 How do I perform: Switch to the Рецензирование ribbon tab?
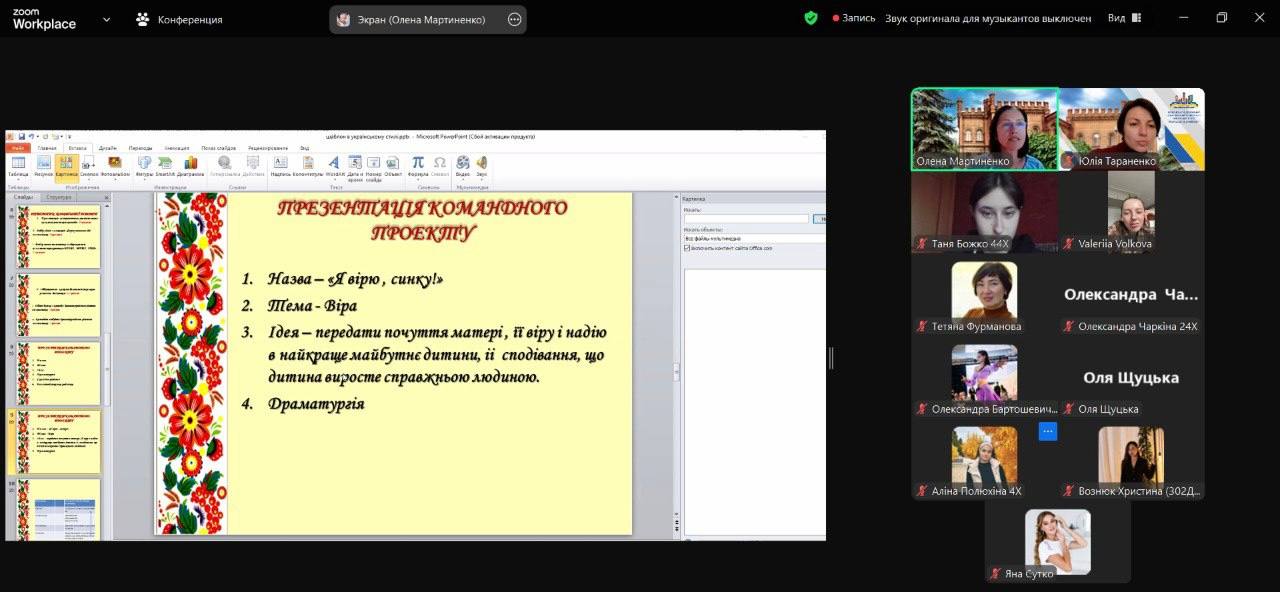[x=268, y=148]
